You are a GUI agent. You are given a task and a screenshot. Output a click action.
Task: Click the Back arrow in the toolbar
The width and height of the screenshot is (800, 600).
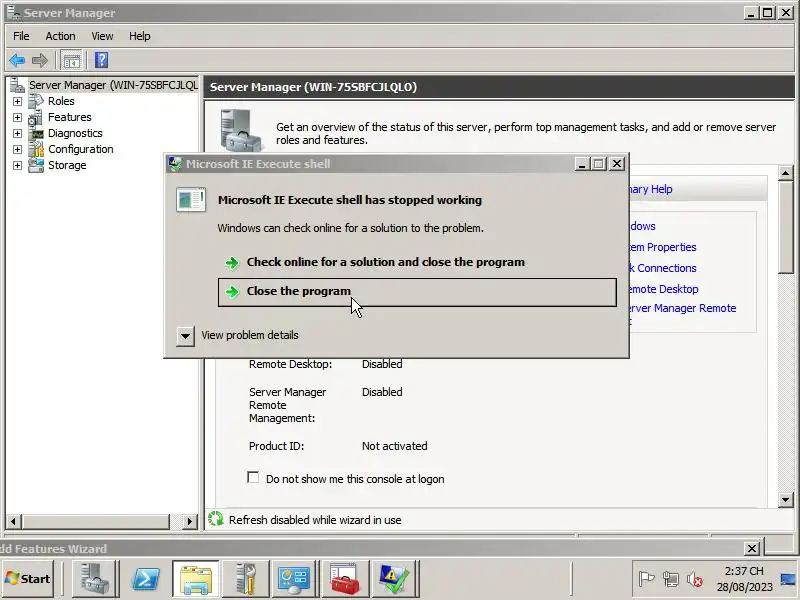[x=17, y=61]
